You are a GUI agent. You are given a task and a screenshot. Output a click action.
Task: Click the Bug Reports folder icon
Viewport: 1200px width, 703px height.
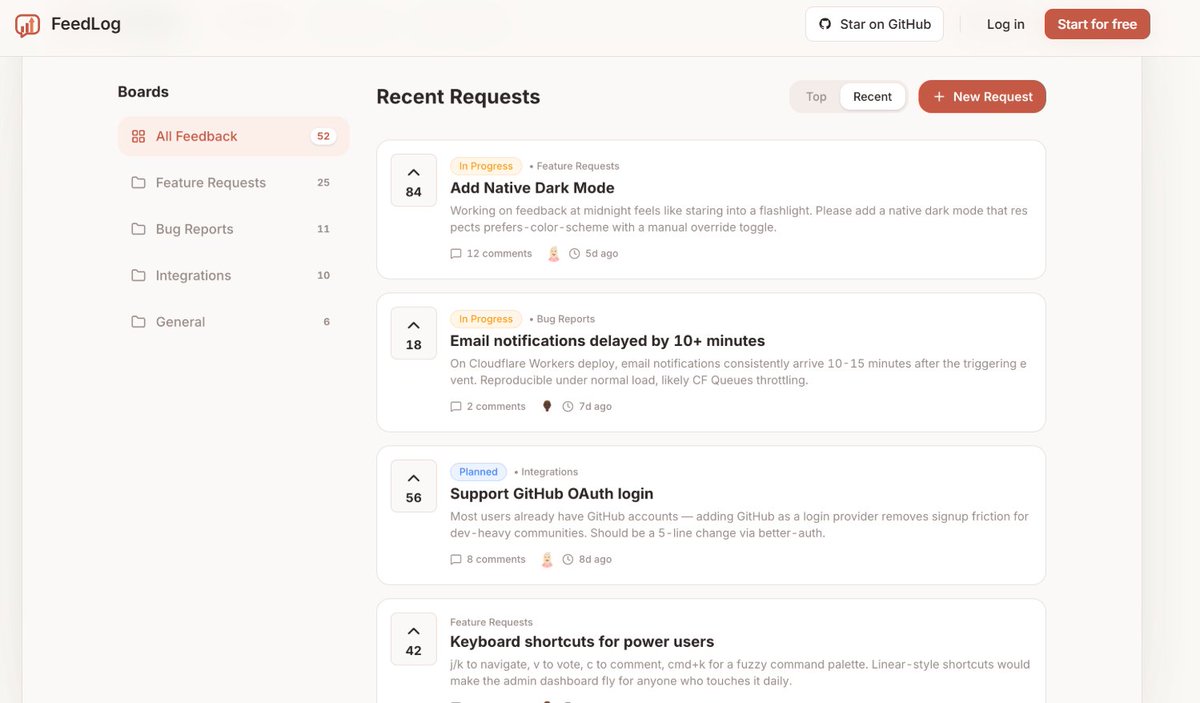pos(138,229)
